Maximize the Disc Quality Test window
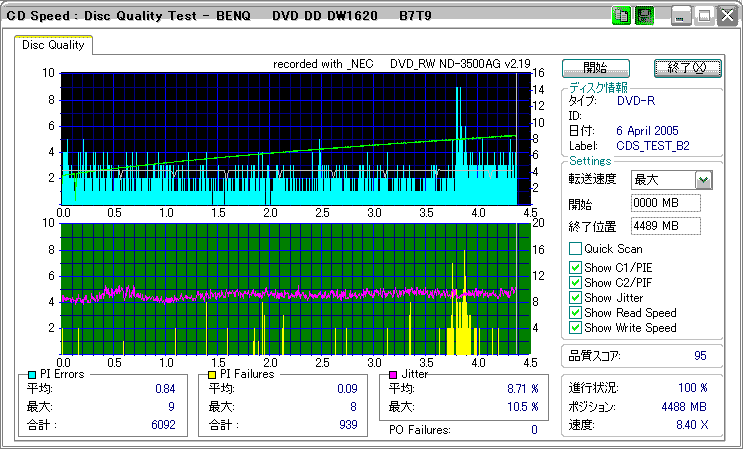This screenshot has width=743, height=449. 704,17
